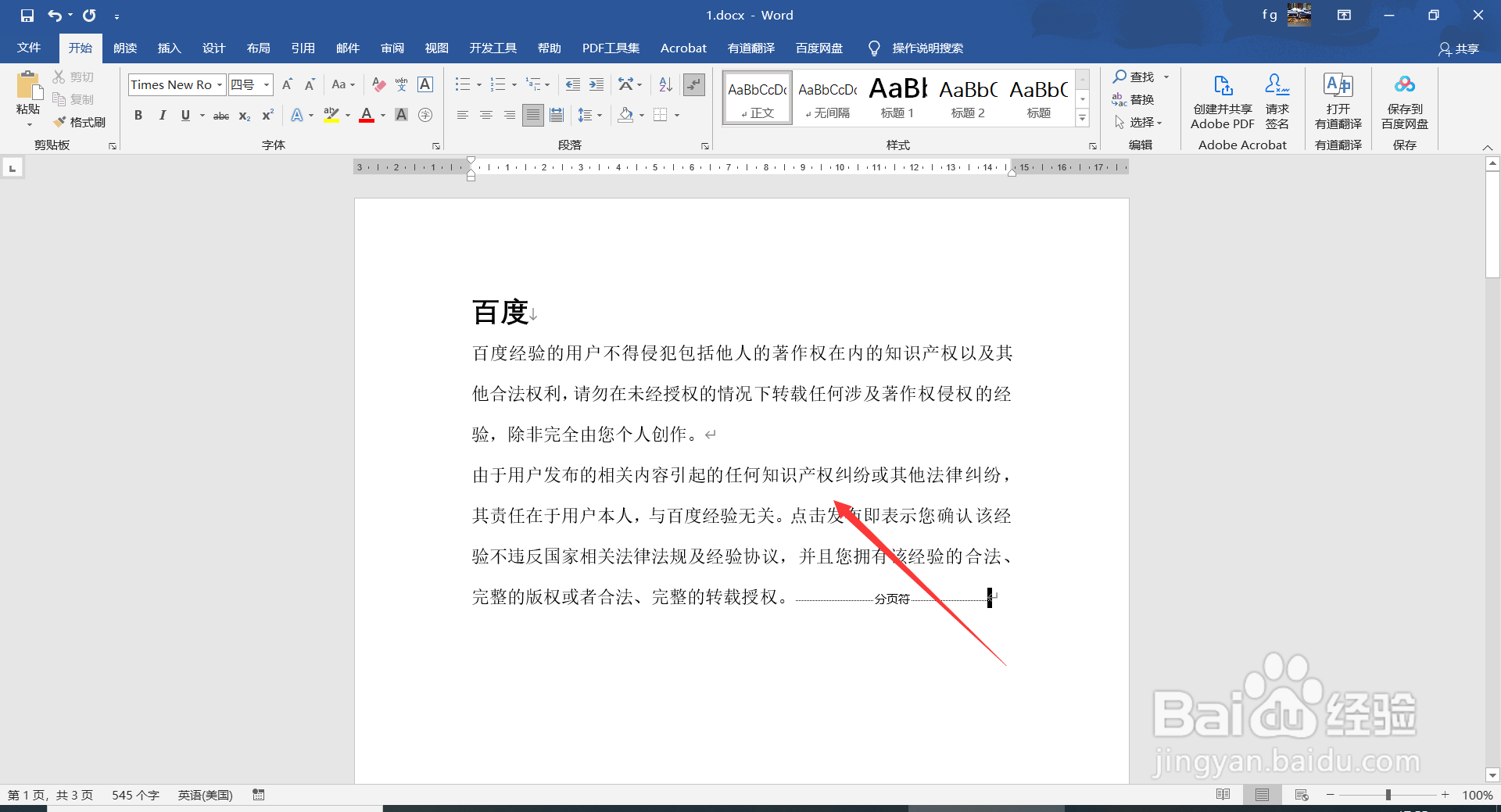Click the 操作说明搜索 search field
Viewport: 1501px width, 812px height.
[x=927, y=48]
